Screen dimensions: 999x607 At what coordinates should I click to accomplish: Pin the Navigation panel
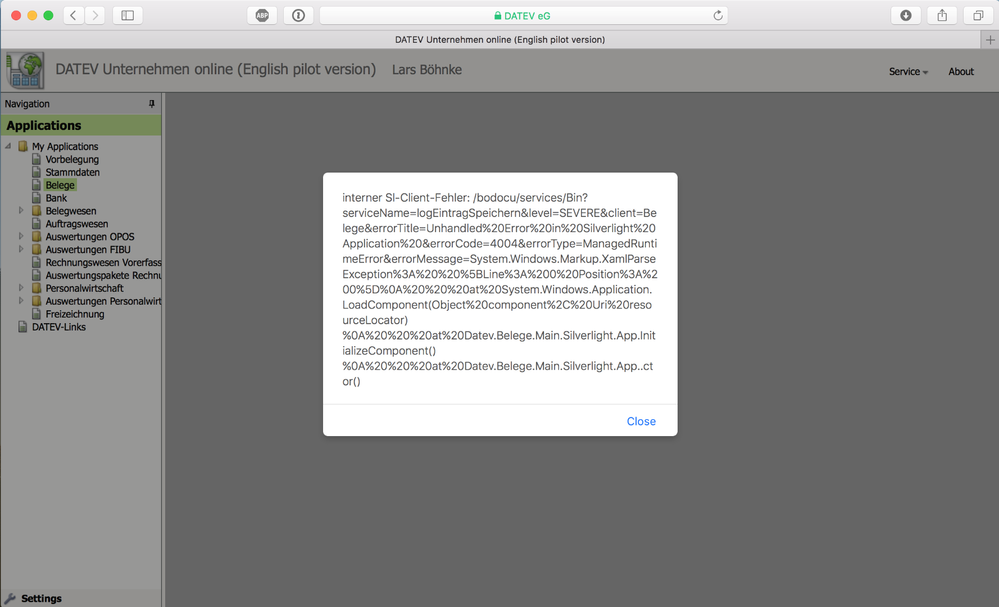point(152,103)
